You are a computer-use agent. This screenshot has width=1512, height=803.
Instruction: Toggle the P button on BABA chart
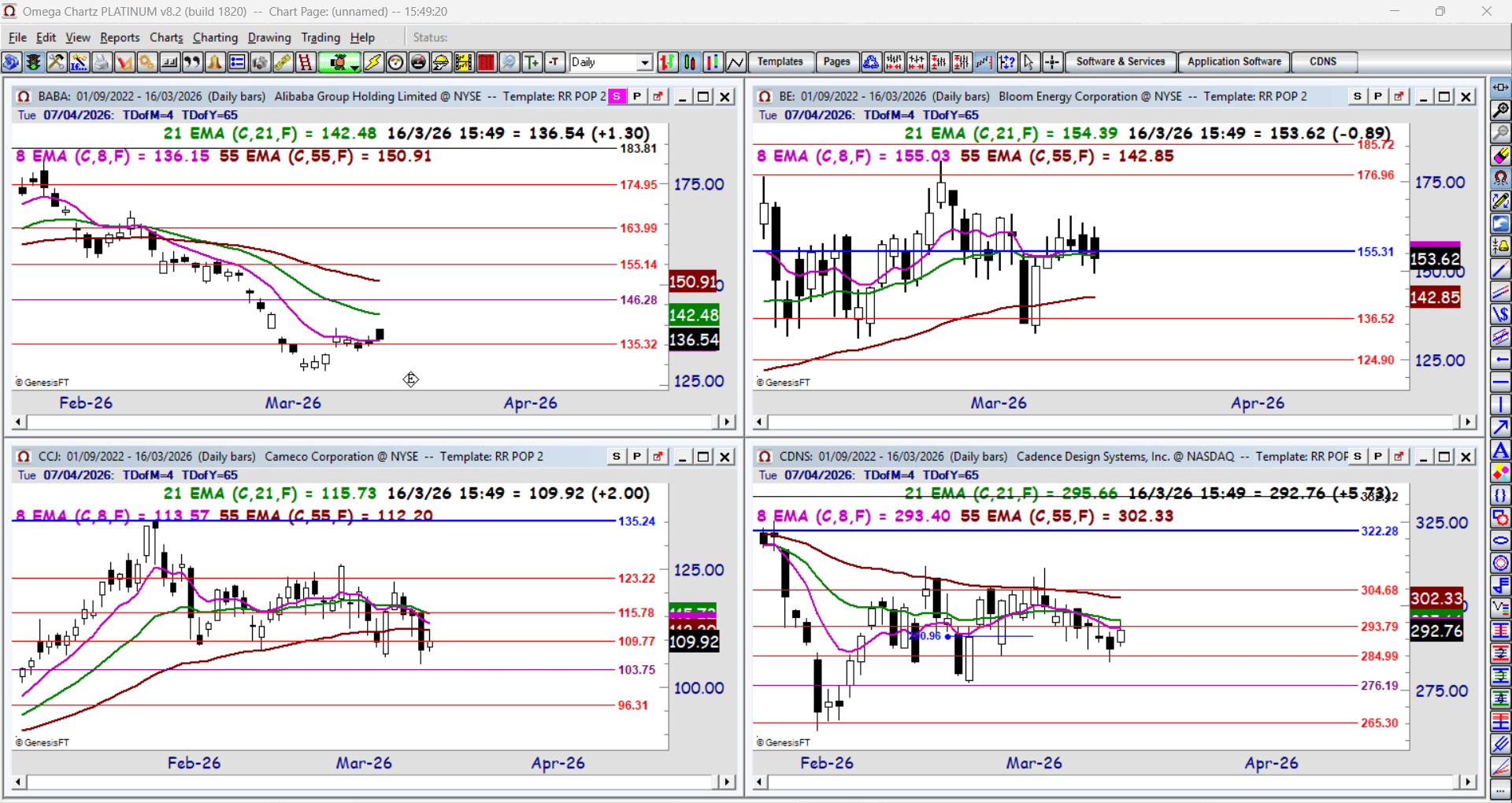click(637, 96)
